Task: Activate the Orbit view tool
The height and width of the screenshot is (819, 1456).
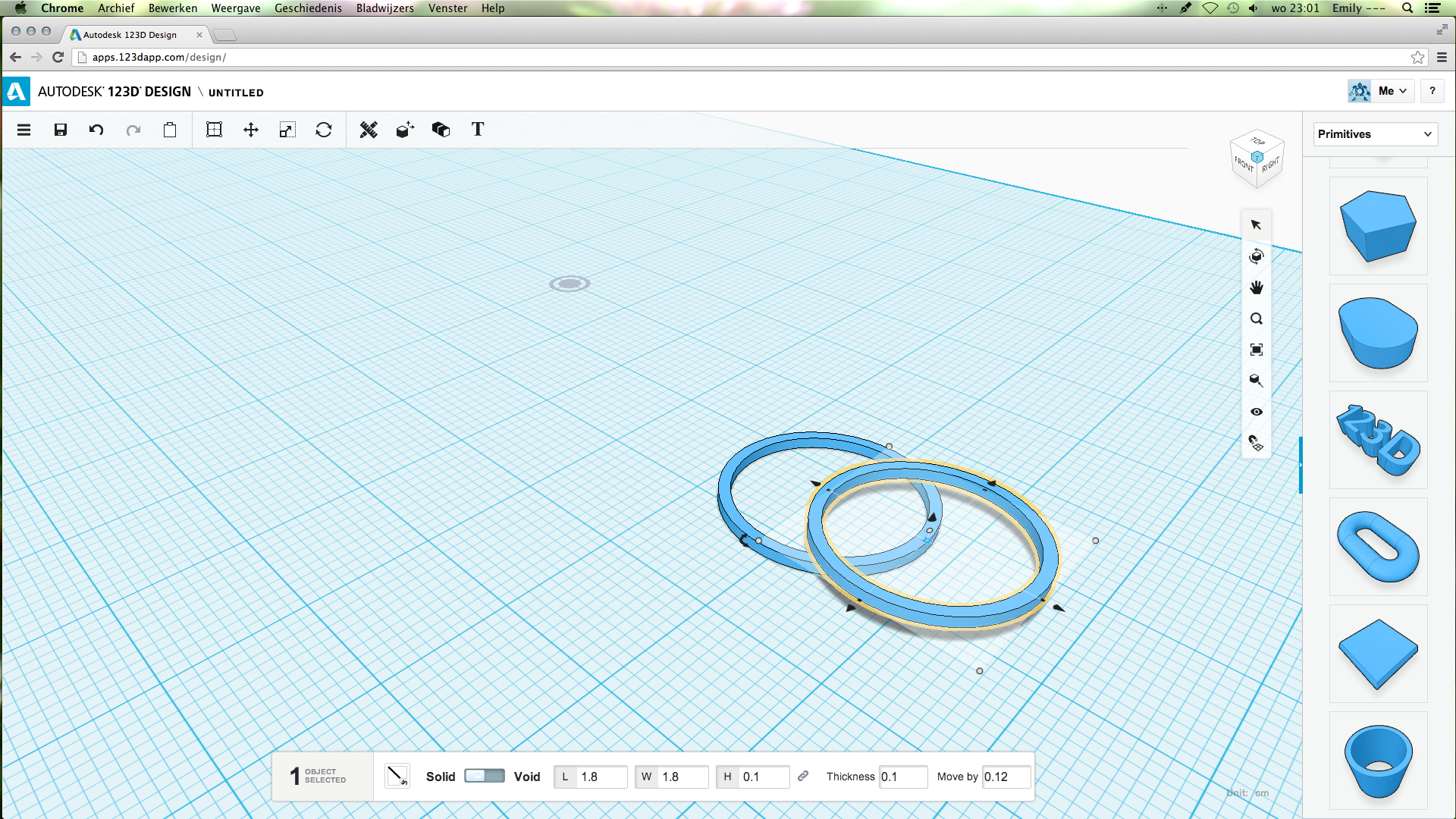Action: 1256,256
